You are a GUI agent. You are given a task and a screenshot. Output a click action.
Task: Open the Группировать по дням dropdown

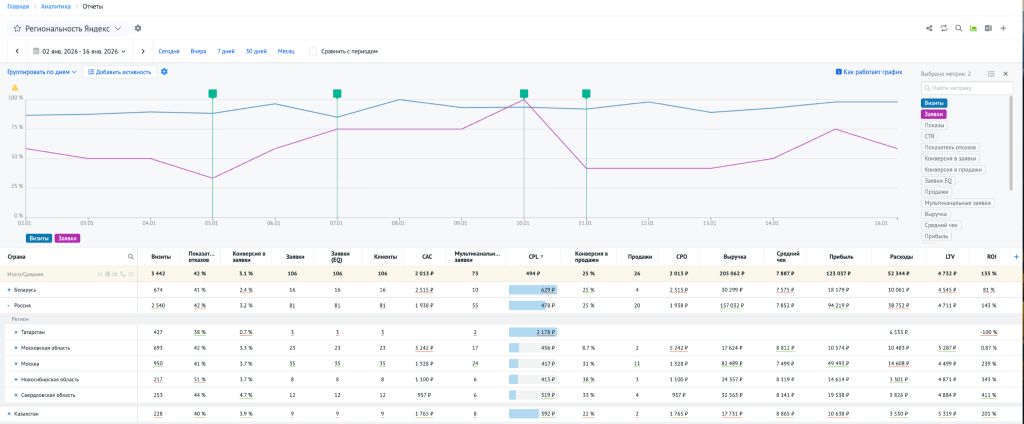point(42,72)
